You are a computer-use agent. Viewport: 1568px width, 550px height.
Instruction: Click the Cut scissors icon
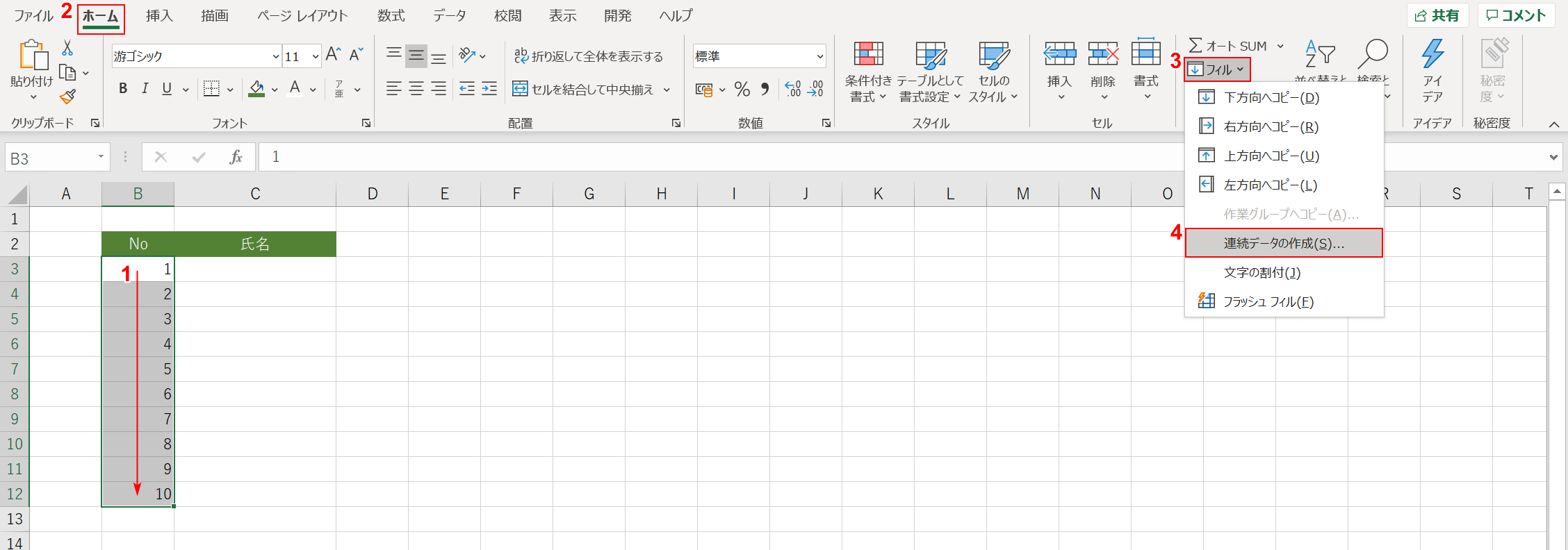67,48
